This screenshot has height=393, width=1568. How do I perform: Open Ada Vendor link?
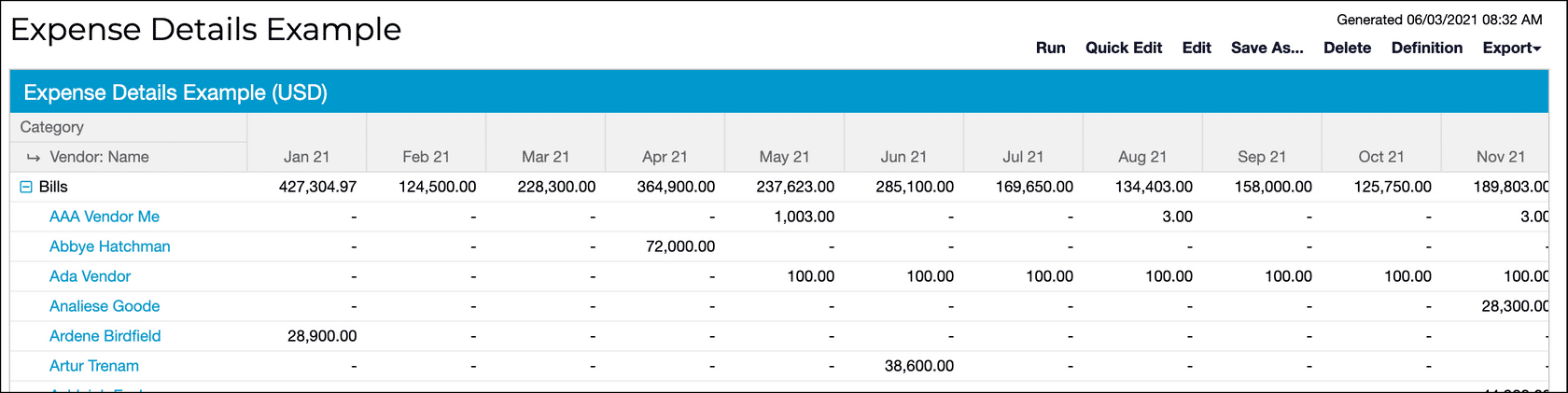coord(90,276)
